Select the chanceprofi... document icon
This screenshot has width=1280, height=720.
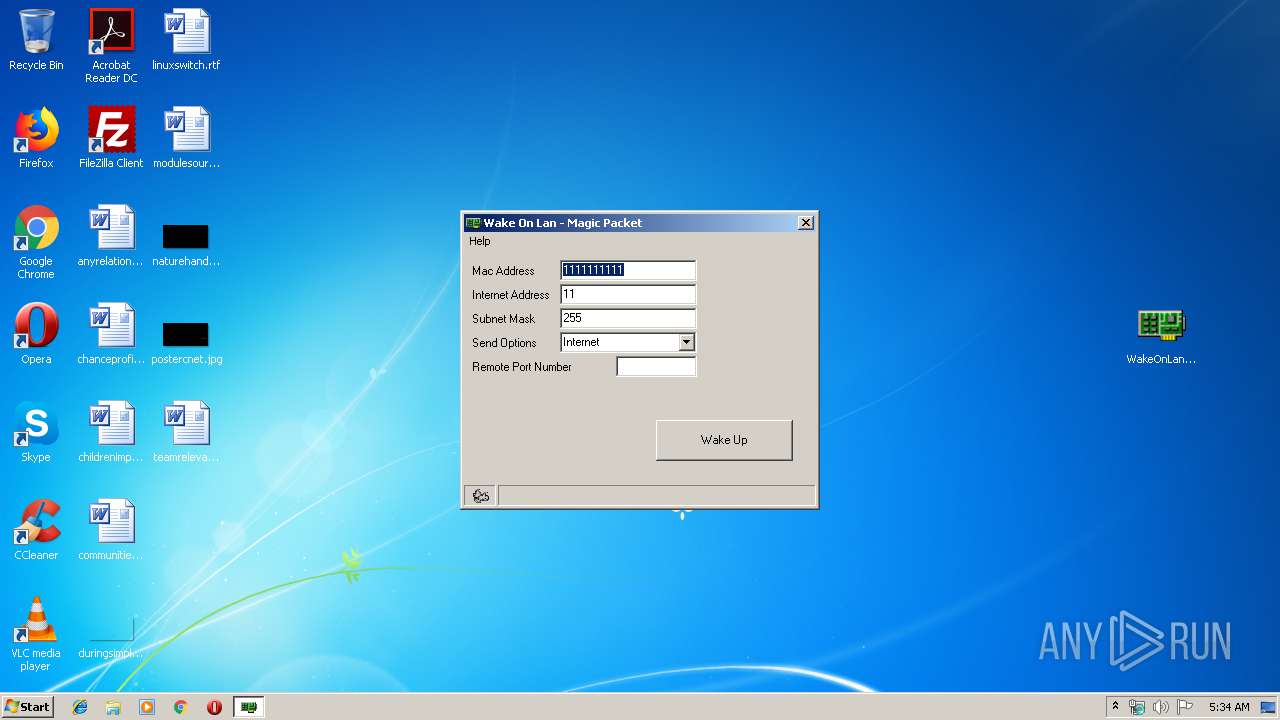pos(111,334)
